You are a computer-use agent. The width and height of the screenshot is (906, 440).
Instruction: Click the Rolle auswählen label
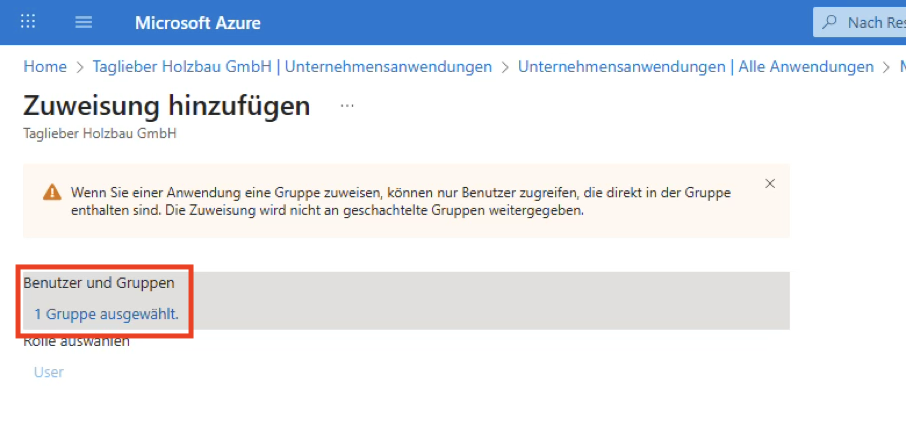pos(76,343)
